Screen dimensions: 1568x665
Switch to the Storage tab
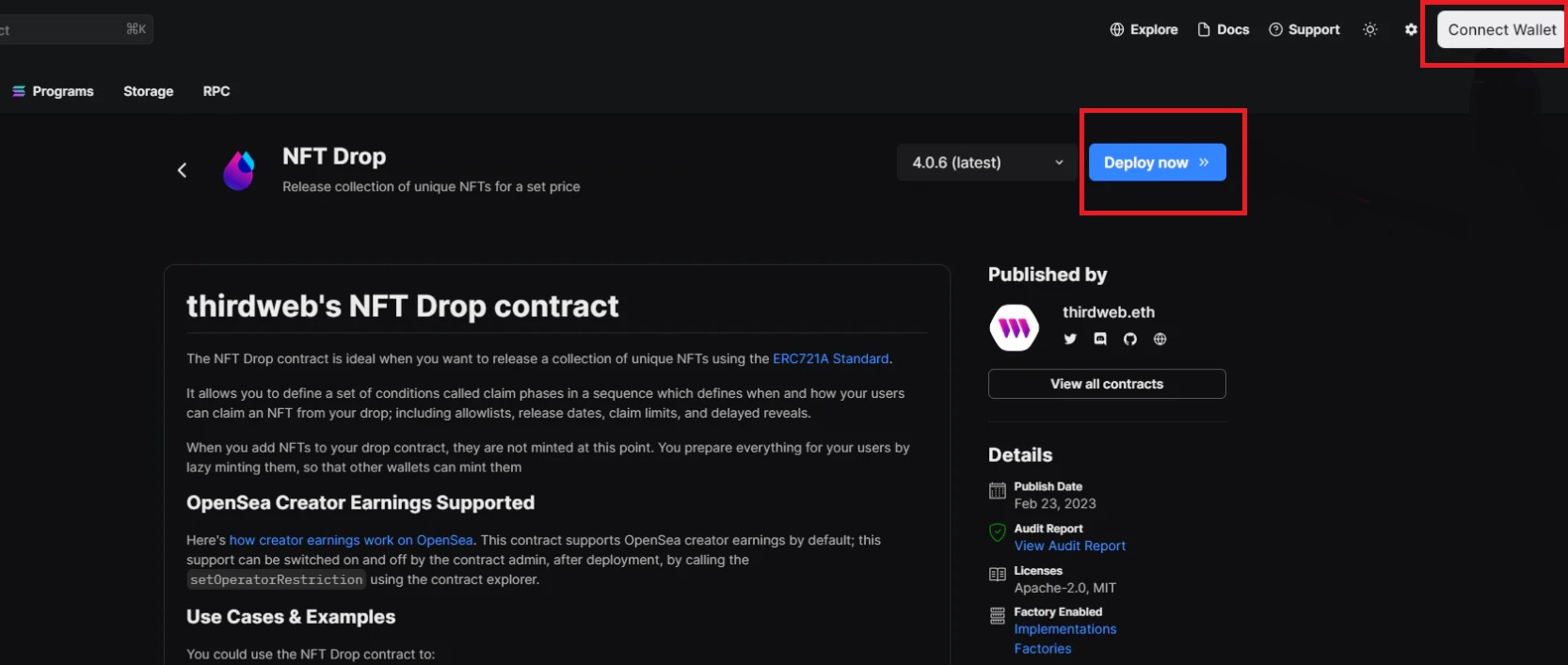(149, 91)
